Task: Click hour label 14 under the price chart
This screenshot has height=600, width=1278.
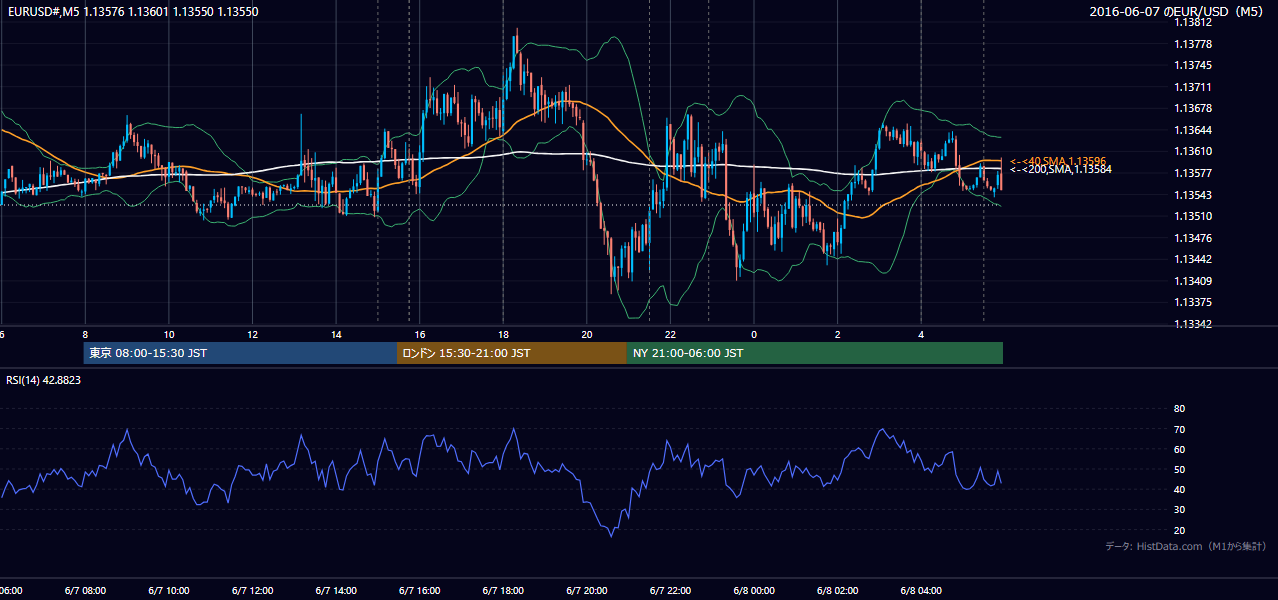Action: coord(336,335)
